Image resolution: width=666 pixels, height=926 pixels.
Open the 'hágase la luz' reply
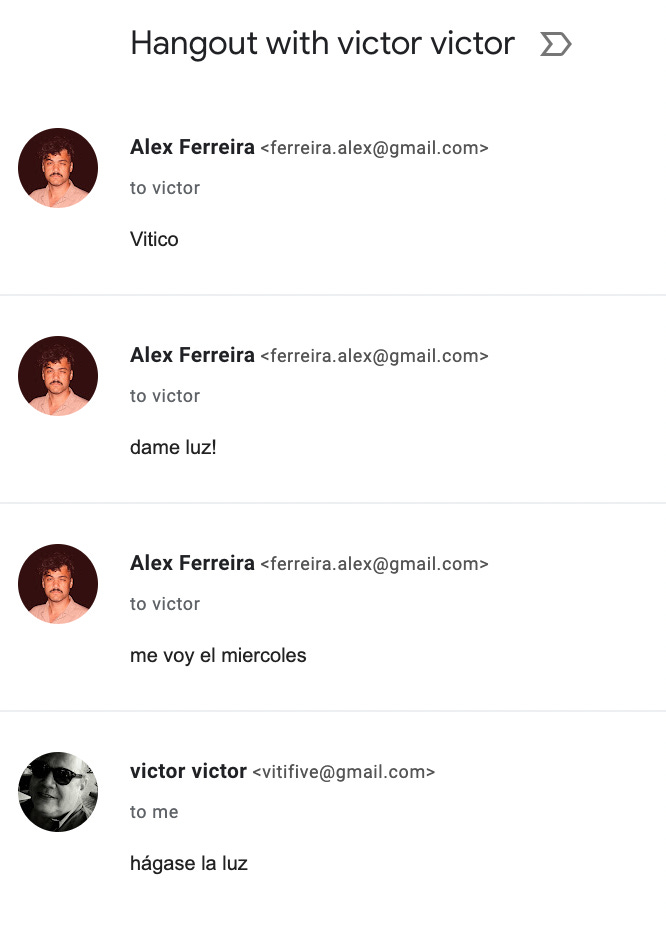point(189,863)
